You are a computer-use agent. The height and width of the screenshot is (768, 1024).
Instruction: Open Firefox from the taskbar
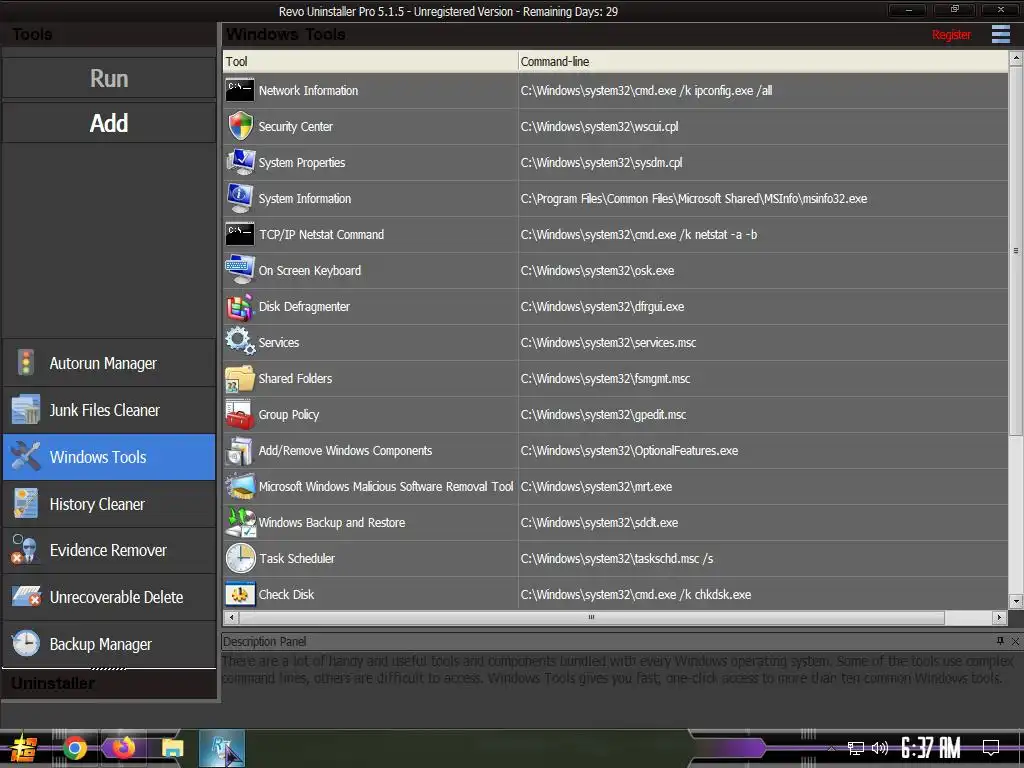click(123, 748)
